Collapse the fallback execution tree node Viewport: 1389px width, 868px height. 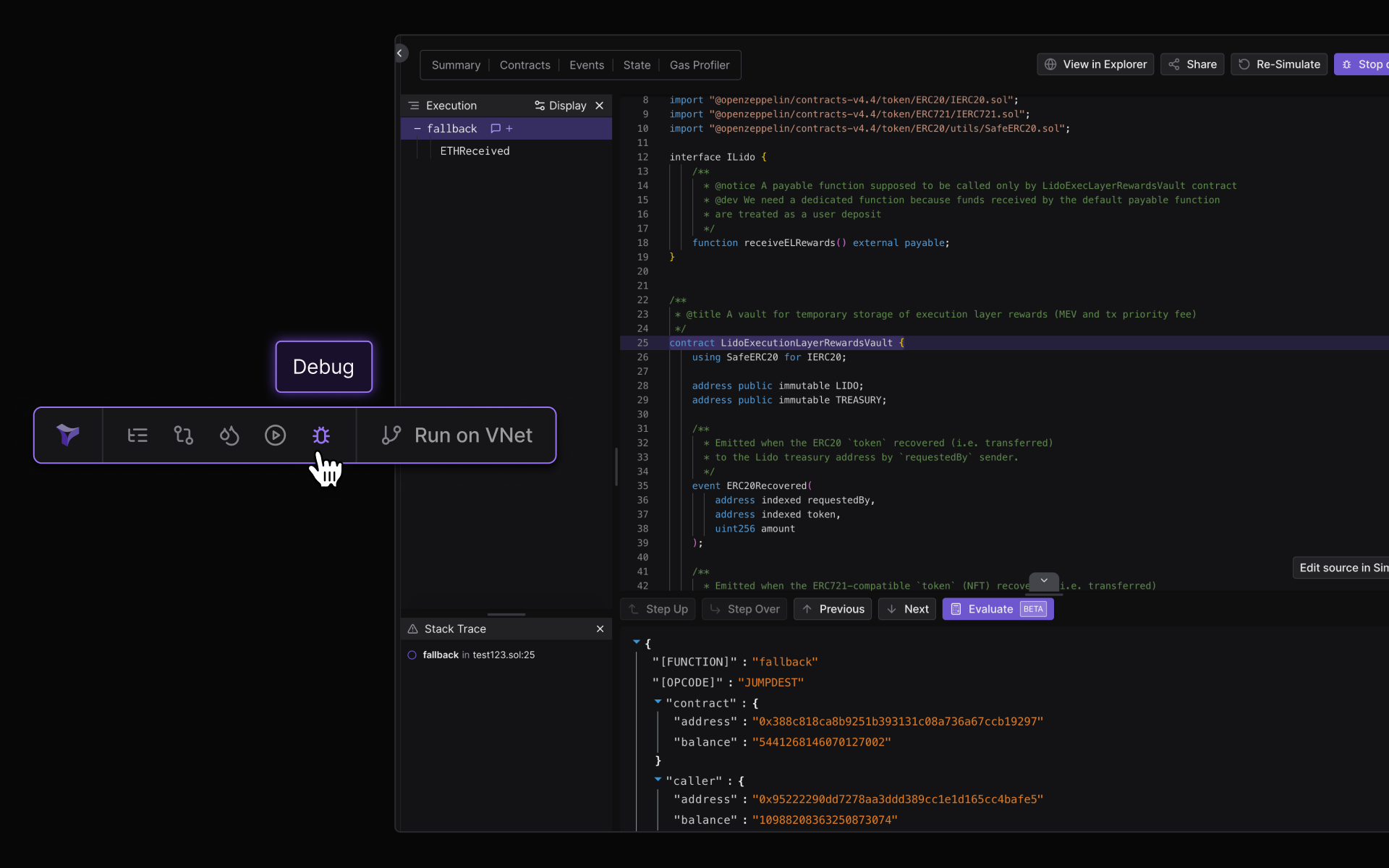(x=417, y=129)
